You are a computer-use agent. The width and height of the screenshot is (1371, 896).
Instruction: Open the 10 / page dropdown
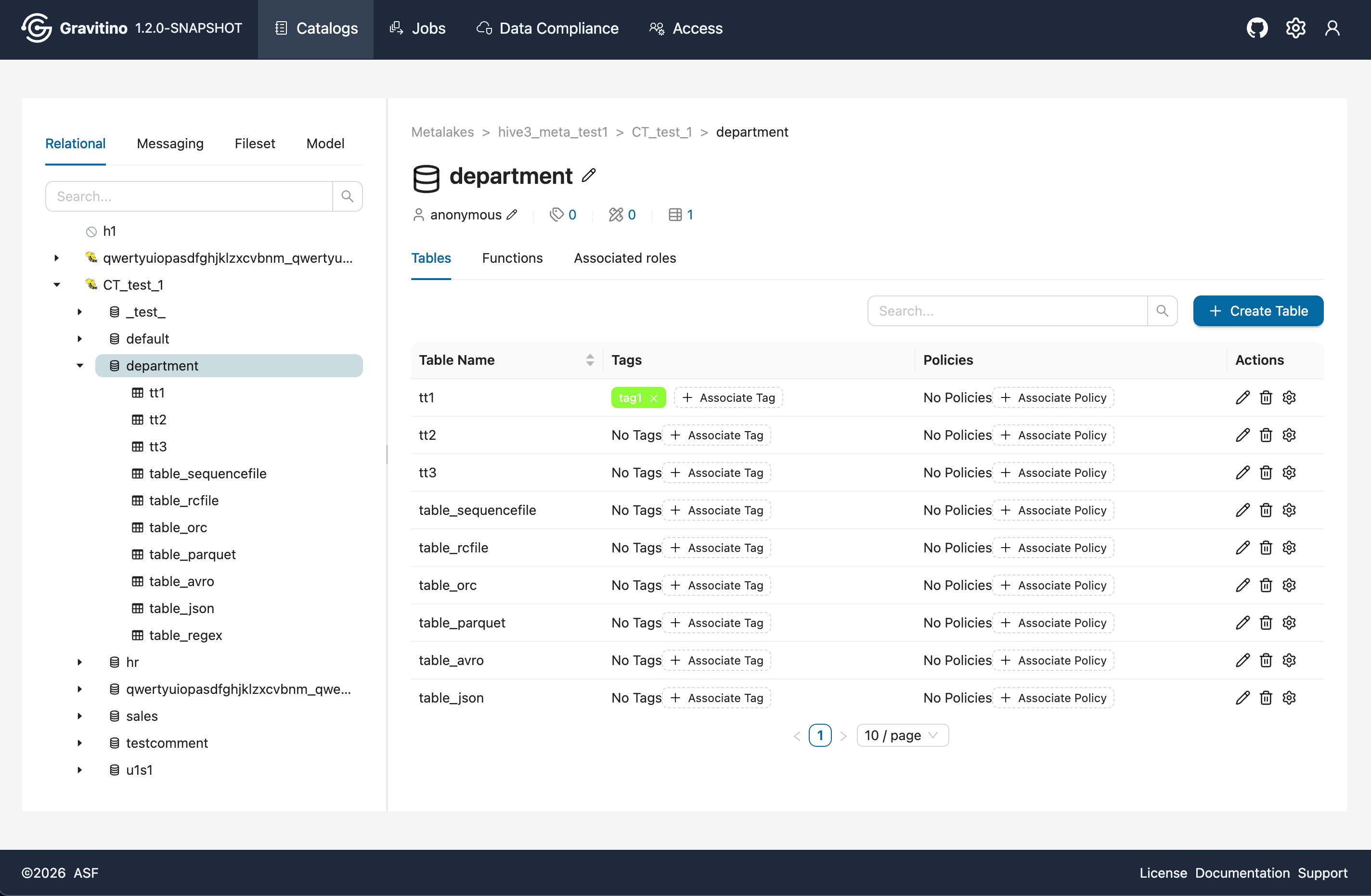coord(902,735)
